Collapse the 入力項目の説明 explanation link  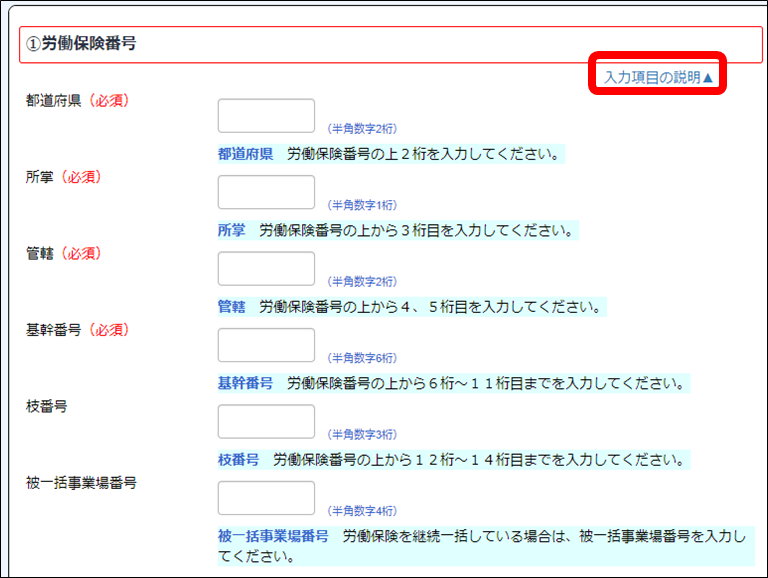(x=658, y=77)
